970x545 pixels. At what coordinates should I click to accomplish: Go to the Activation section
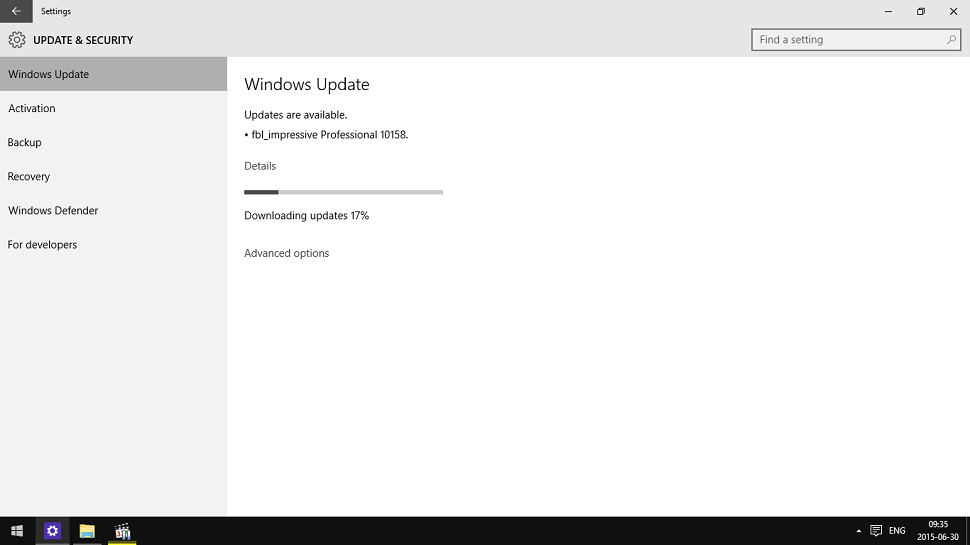tap(32, 108)
